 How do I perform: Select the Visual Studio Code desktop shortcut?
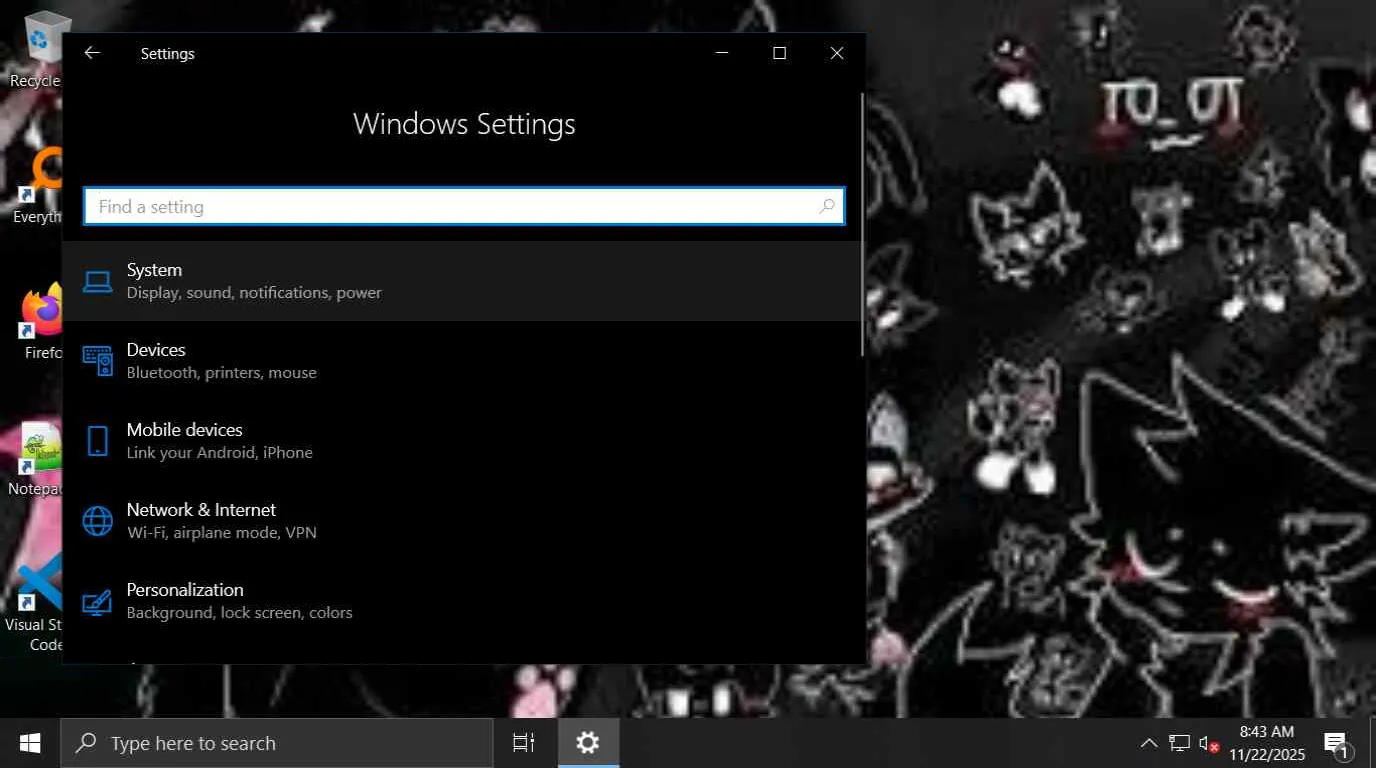34,605
